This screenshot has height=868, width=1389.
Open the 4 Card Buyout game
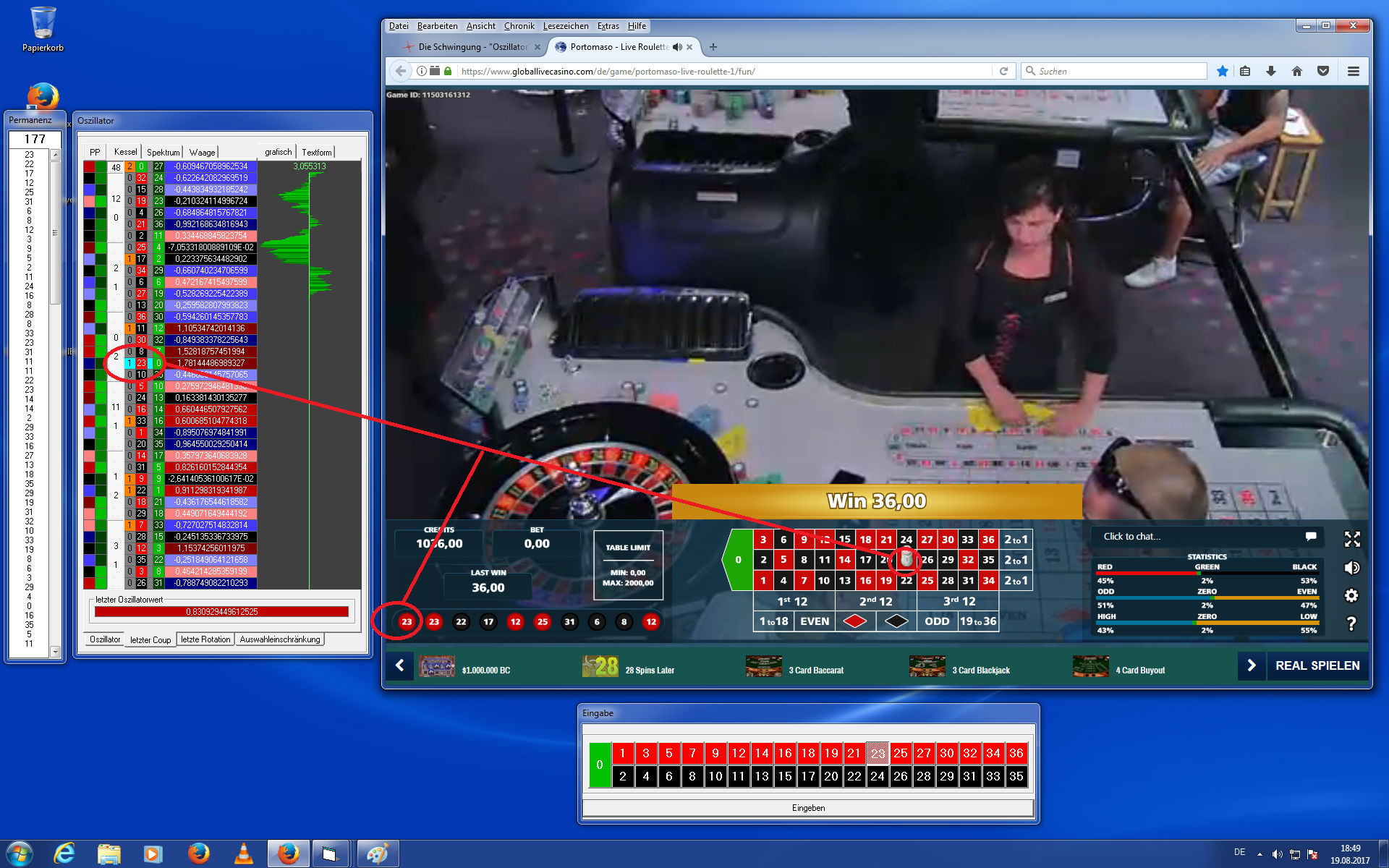1120,667
